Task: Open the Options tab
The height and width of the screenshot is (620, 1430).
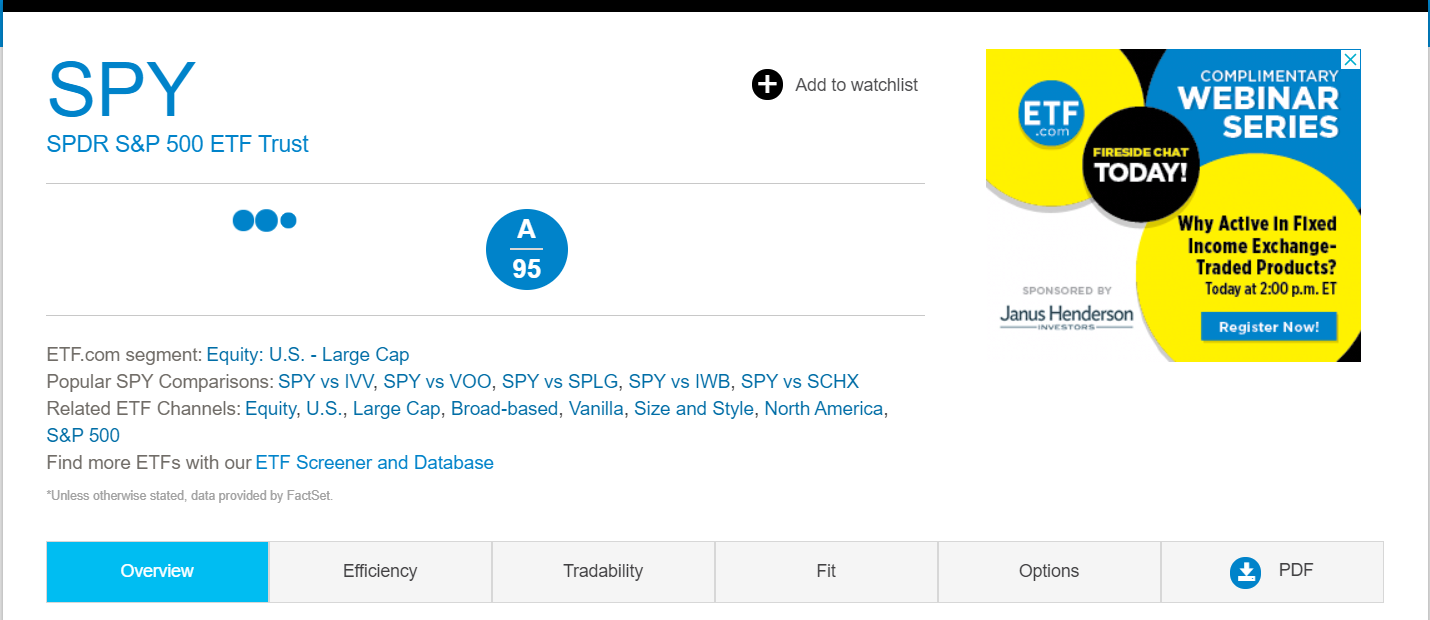Action: [1049, 571]
